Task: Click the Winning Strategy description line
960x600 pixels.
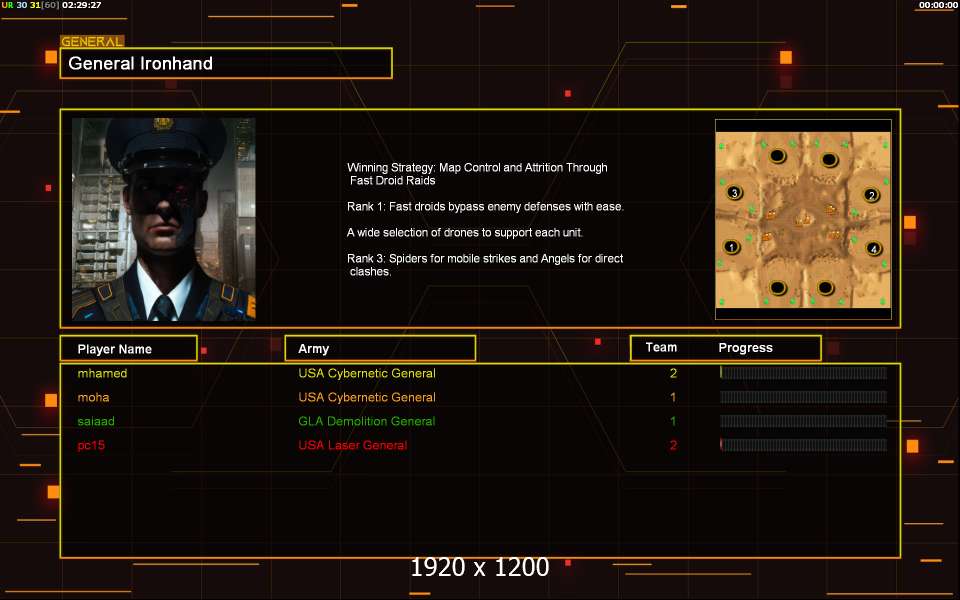Action: [x=477, y=174]
